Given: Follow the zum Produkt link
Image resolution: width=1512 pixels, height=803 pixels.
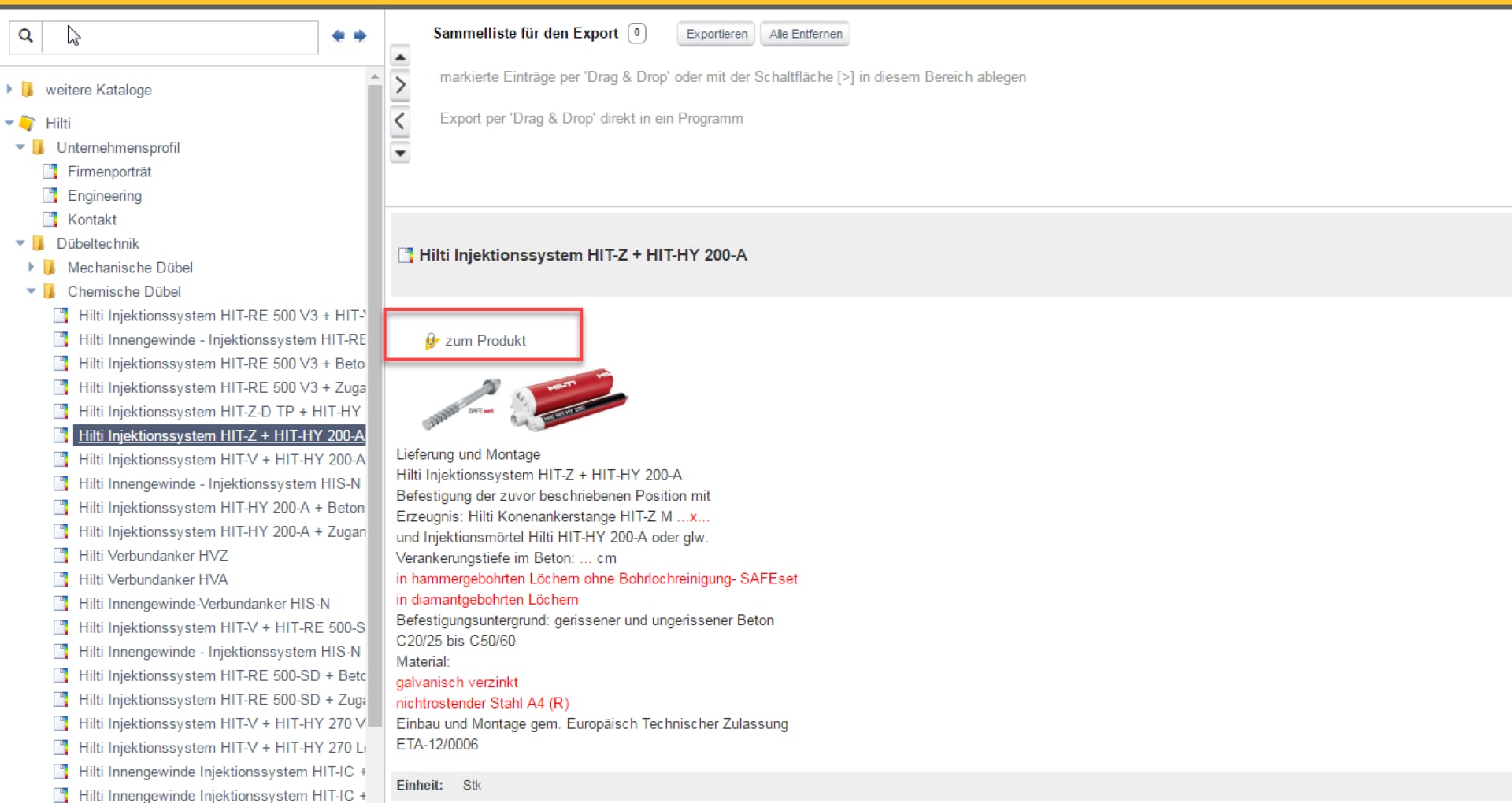Looking at the screenshot, I should pos(484,341).
